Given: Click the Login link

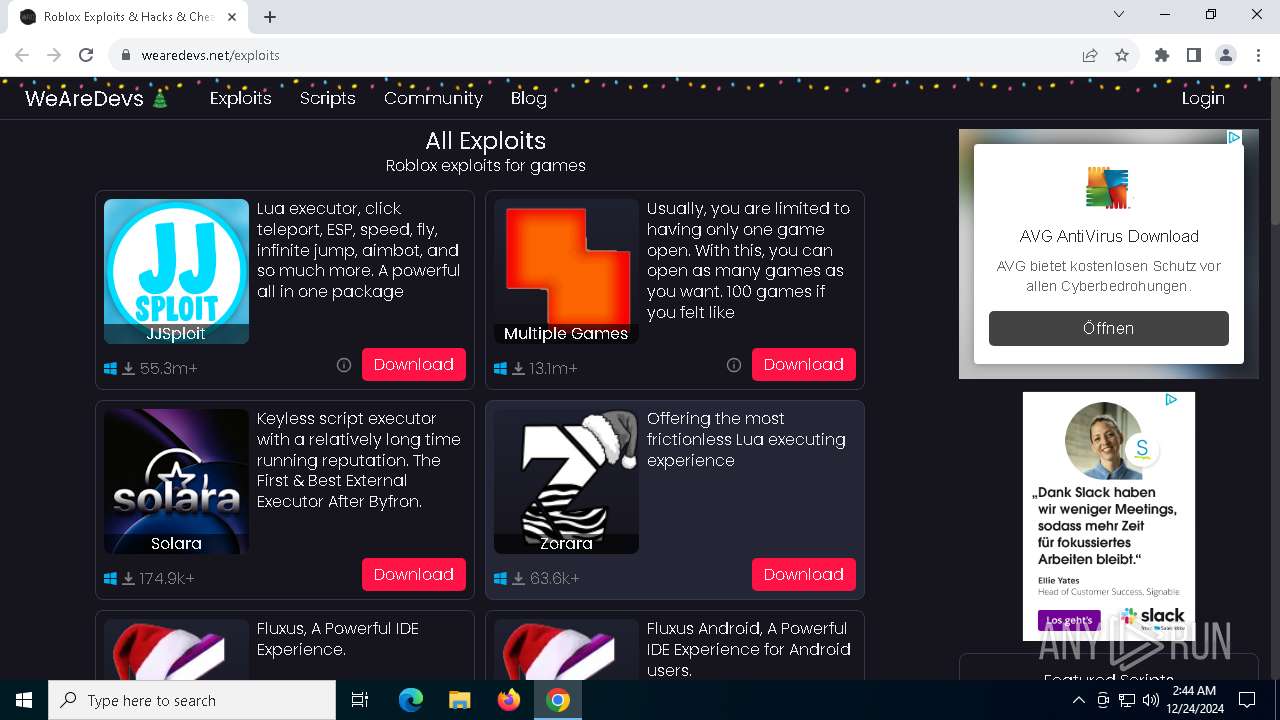Looking at the screenshot, I should point(1203,98).
